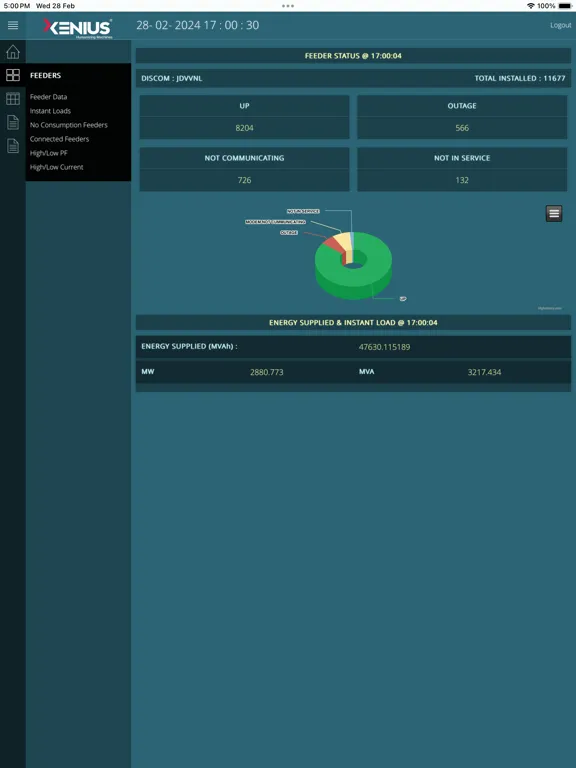Click ENERGY SUPPLIED & INSTANT LOAD header
This screenshot has width=576, height=768.
pyautogui.click(x=353, y=323)
